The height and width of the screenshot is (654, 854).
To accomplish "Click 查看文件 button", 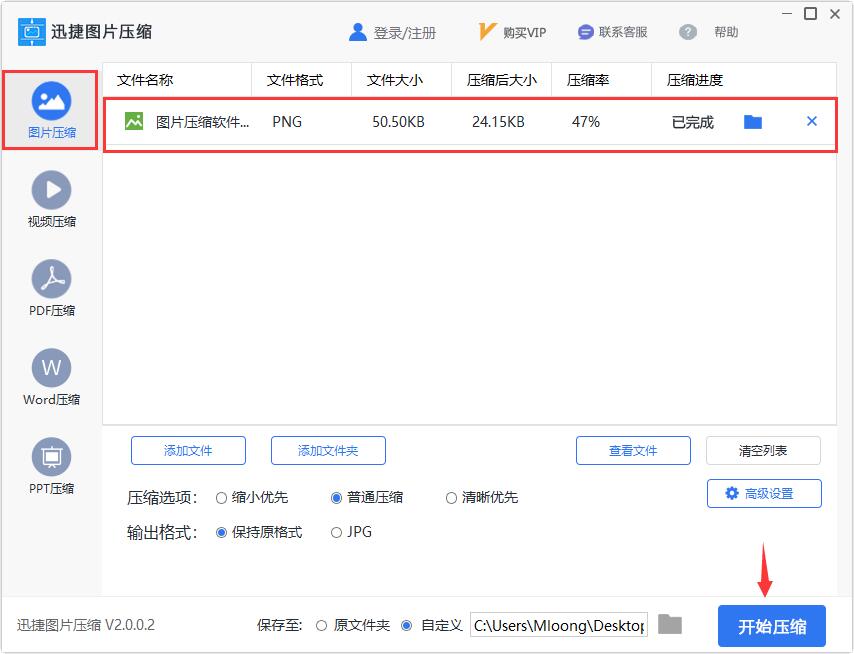I will (x=633, y=451).
